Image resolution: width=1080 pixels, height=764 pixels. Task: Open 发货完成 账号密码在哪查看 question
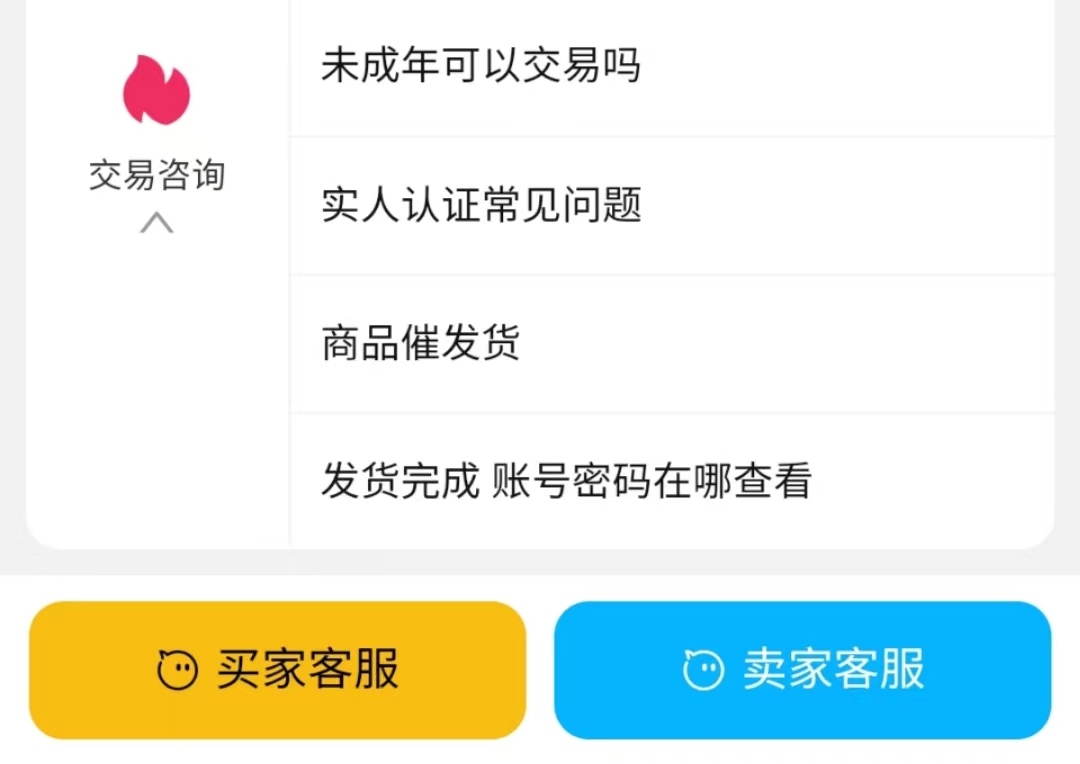[x=565, y=481]
